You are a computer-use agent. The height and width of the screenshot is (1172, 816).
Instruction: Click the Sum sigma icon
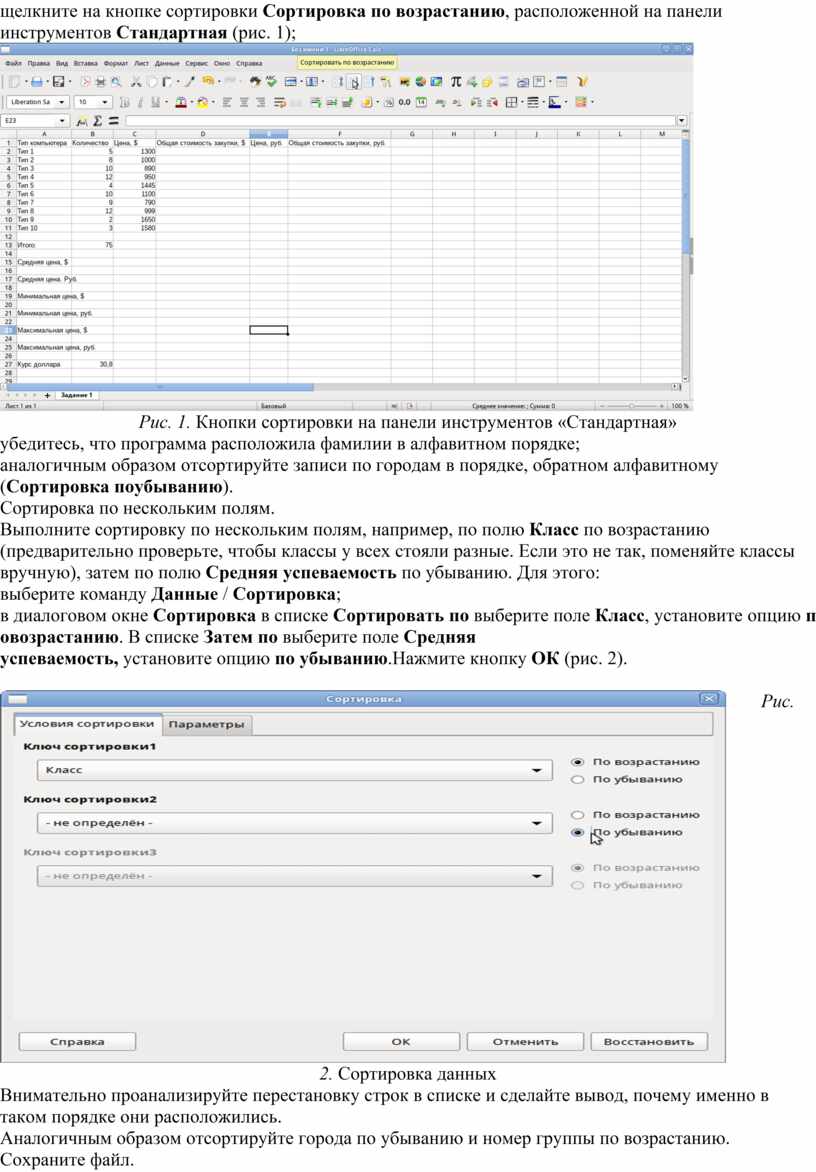point(97,120)
